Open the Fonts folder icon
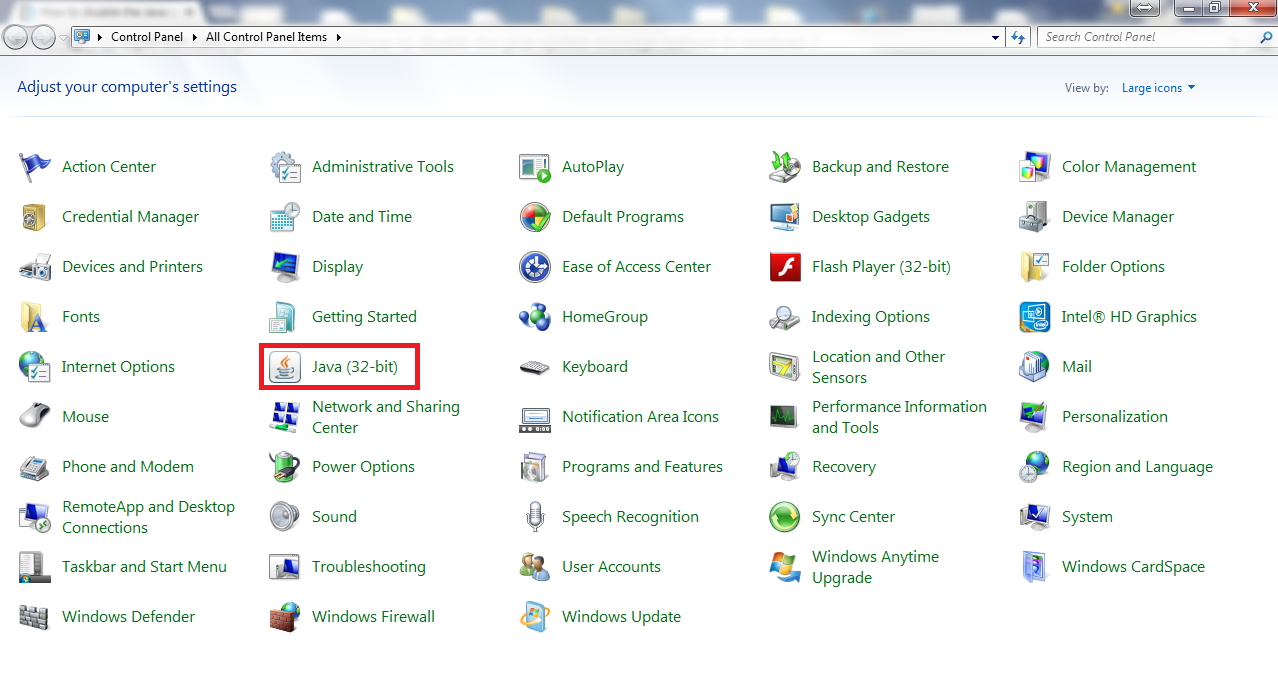 pyautogui.click(x=35, y=317)
